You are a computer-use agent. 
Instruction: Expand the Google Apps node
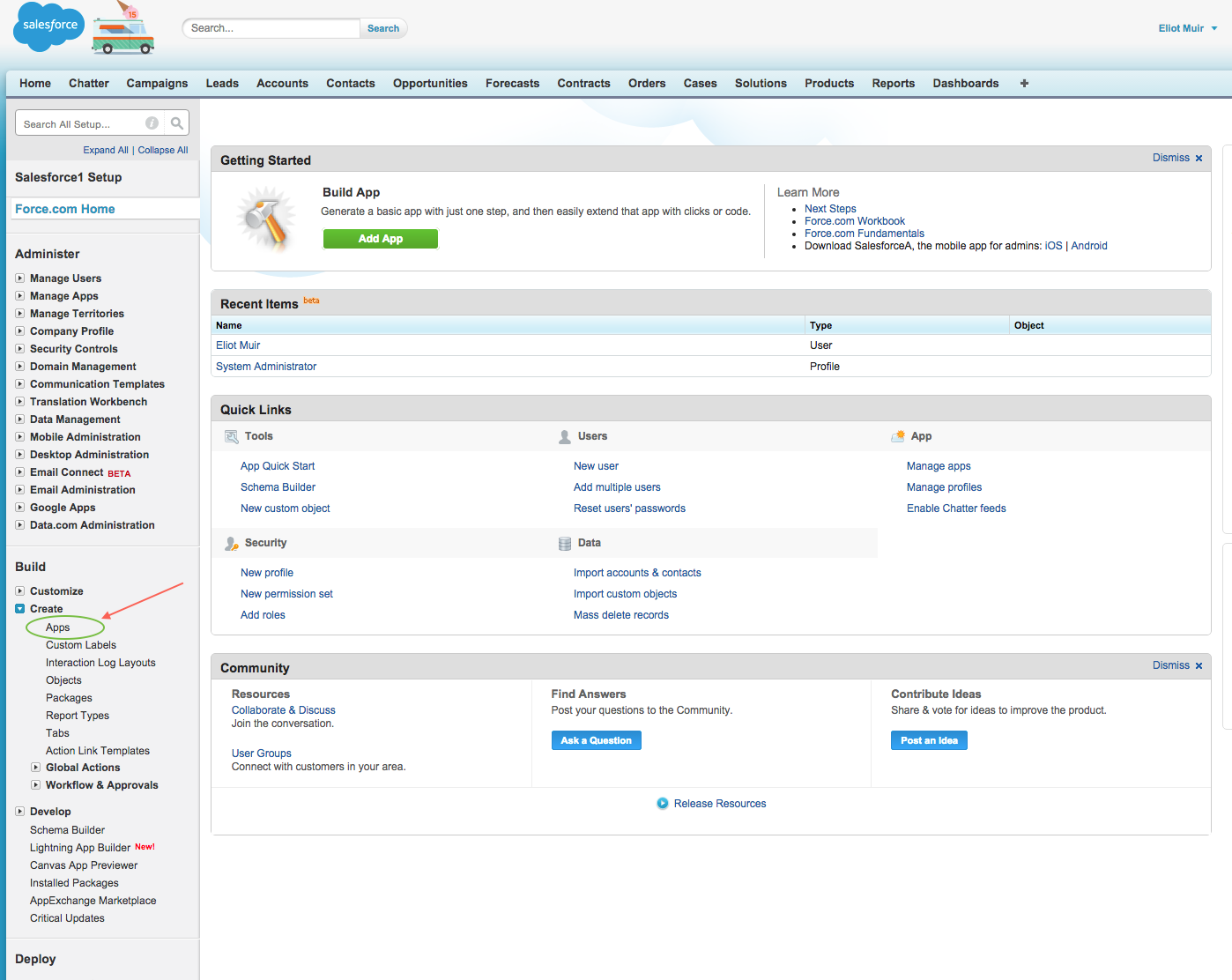pos(19,508)
